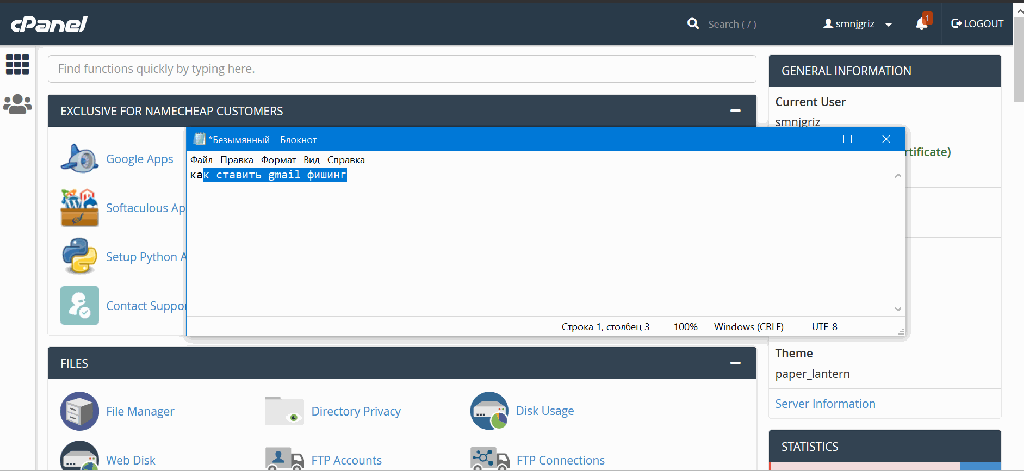Image resolution: width=1024 pixels, height=471 pixels.
Task: Click the Notepad vertical scrollbar down arrow
Action: coord(897,309)
